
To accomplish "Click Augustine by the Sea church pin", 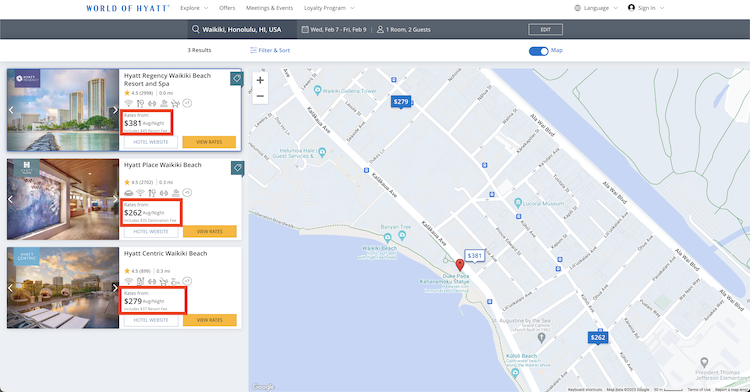I will click(x=541, y=338).
